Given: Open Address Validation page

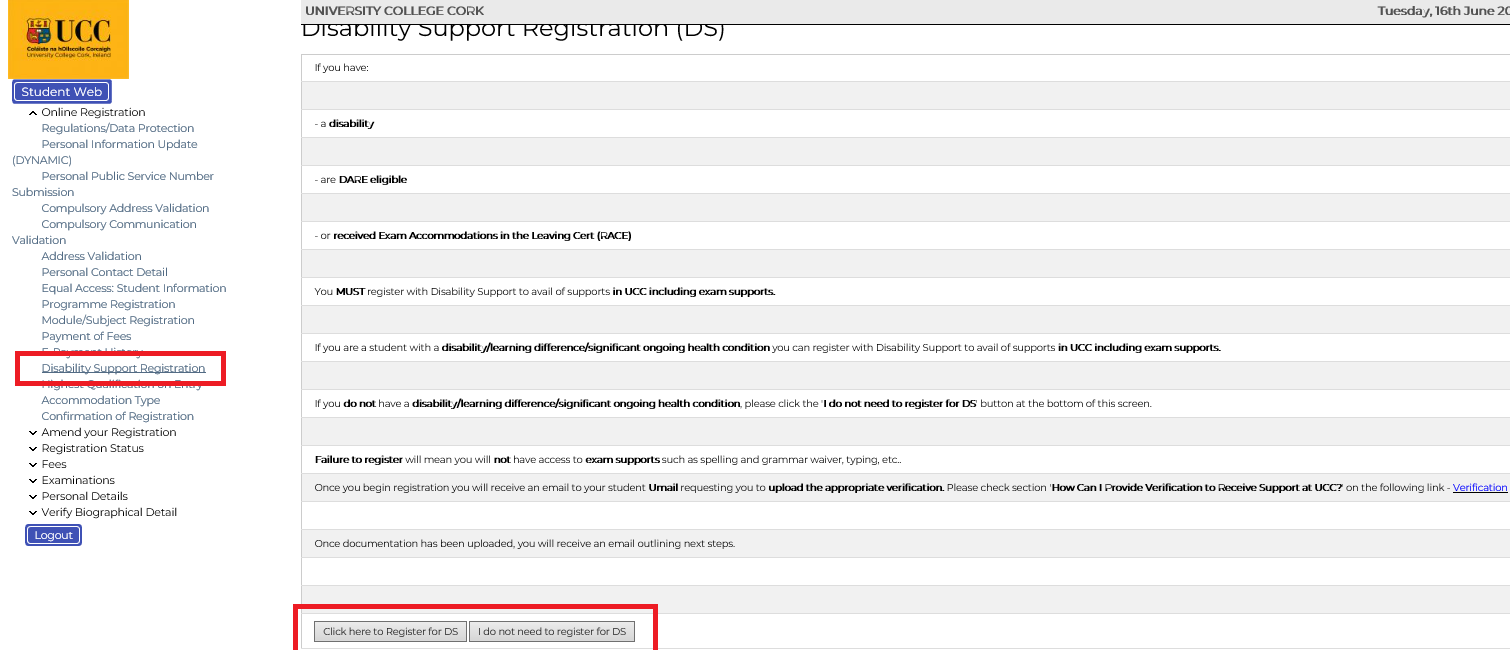Looking at the screenshot, I should coord(92,256).
